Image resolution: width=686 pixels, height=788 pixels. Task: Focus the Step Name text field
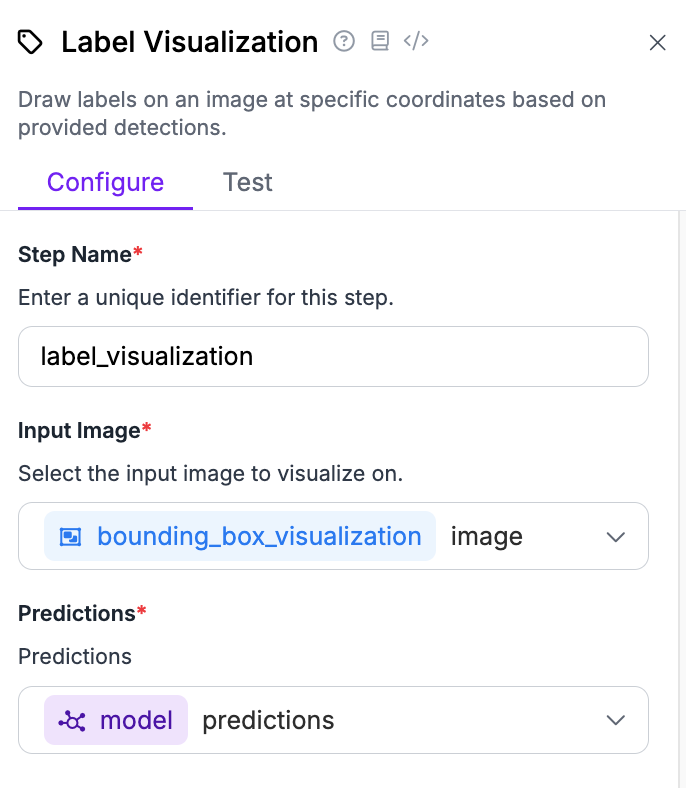click(x=333, y=356)
